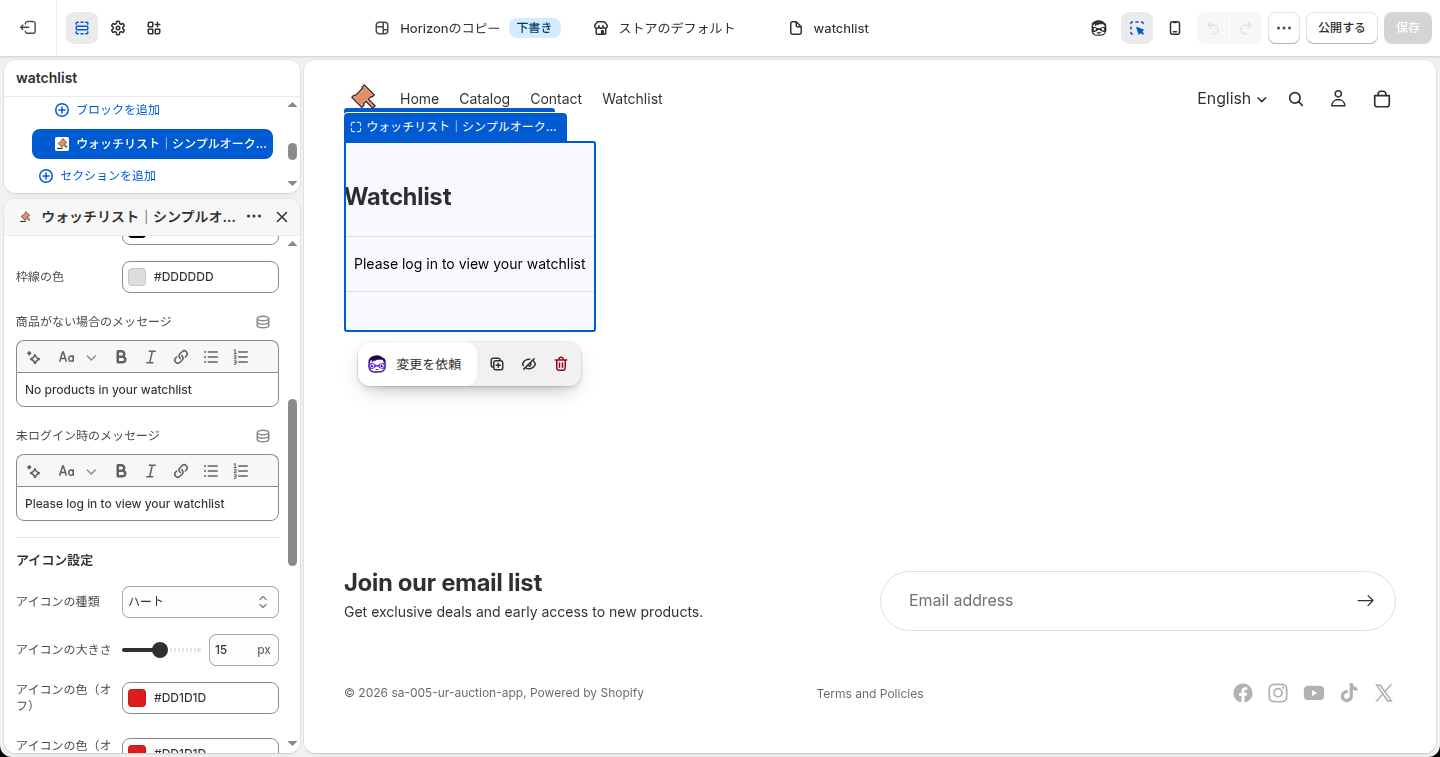Open the アイコンの種類 dropdown showing ハート
Image resolution: width=1440 pixels, height=757 pixels.
point(200,602)
